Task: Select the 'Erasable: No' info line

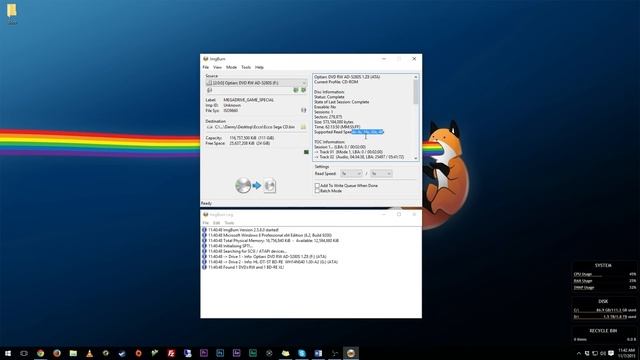Action: [x=325, y=107]
